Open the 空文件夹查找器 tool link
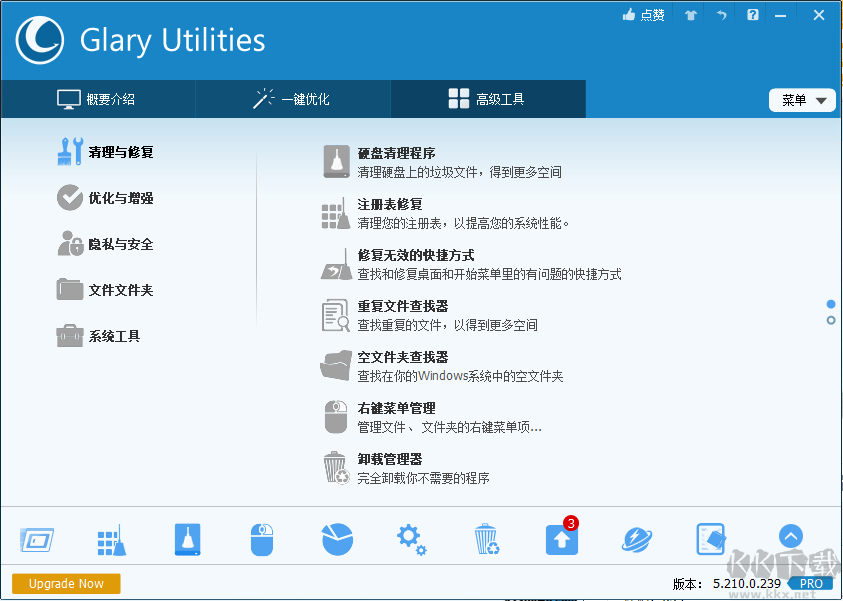This screenshot has width=843, height=601. (403, 357)
